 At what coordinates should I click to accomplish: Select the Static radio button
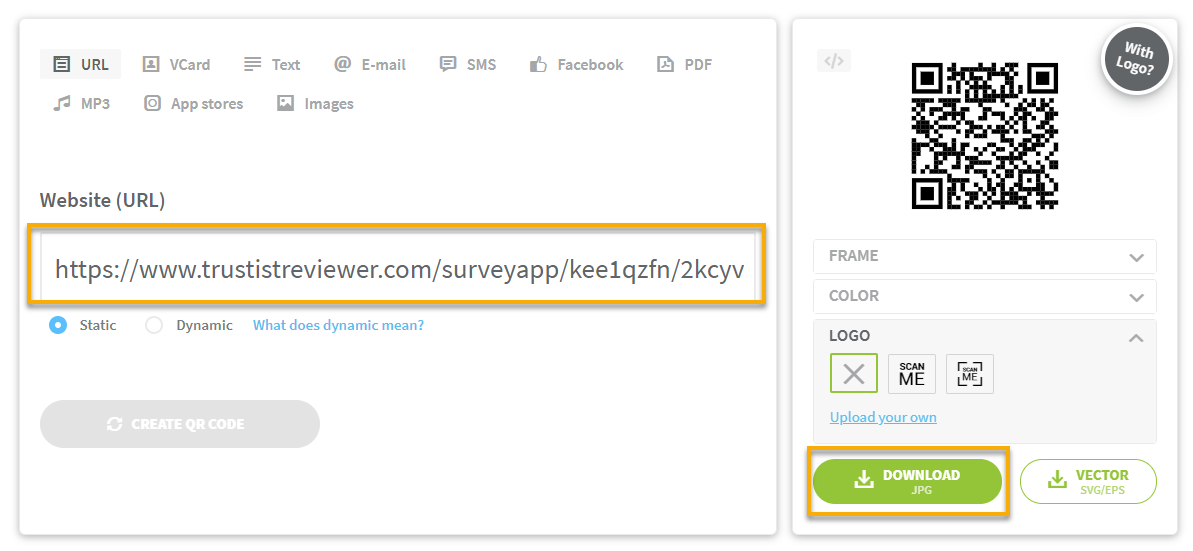[58, 325]
